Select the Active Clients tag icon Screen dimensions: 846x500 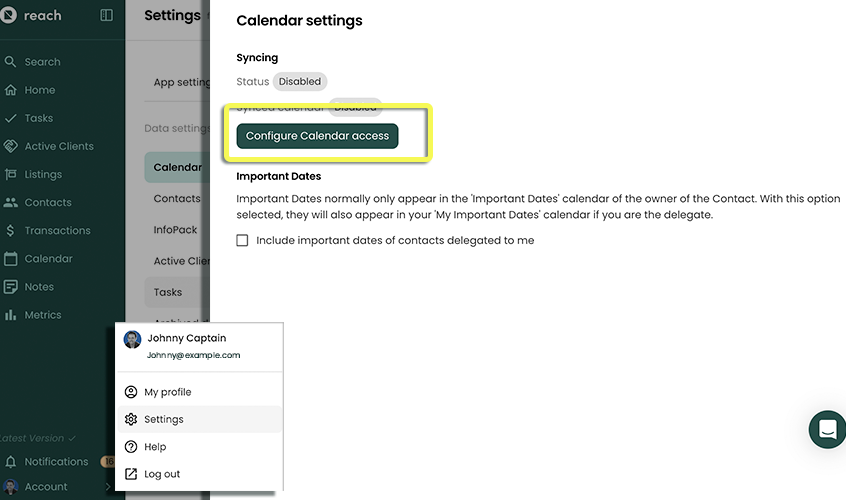coord(11,146)
